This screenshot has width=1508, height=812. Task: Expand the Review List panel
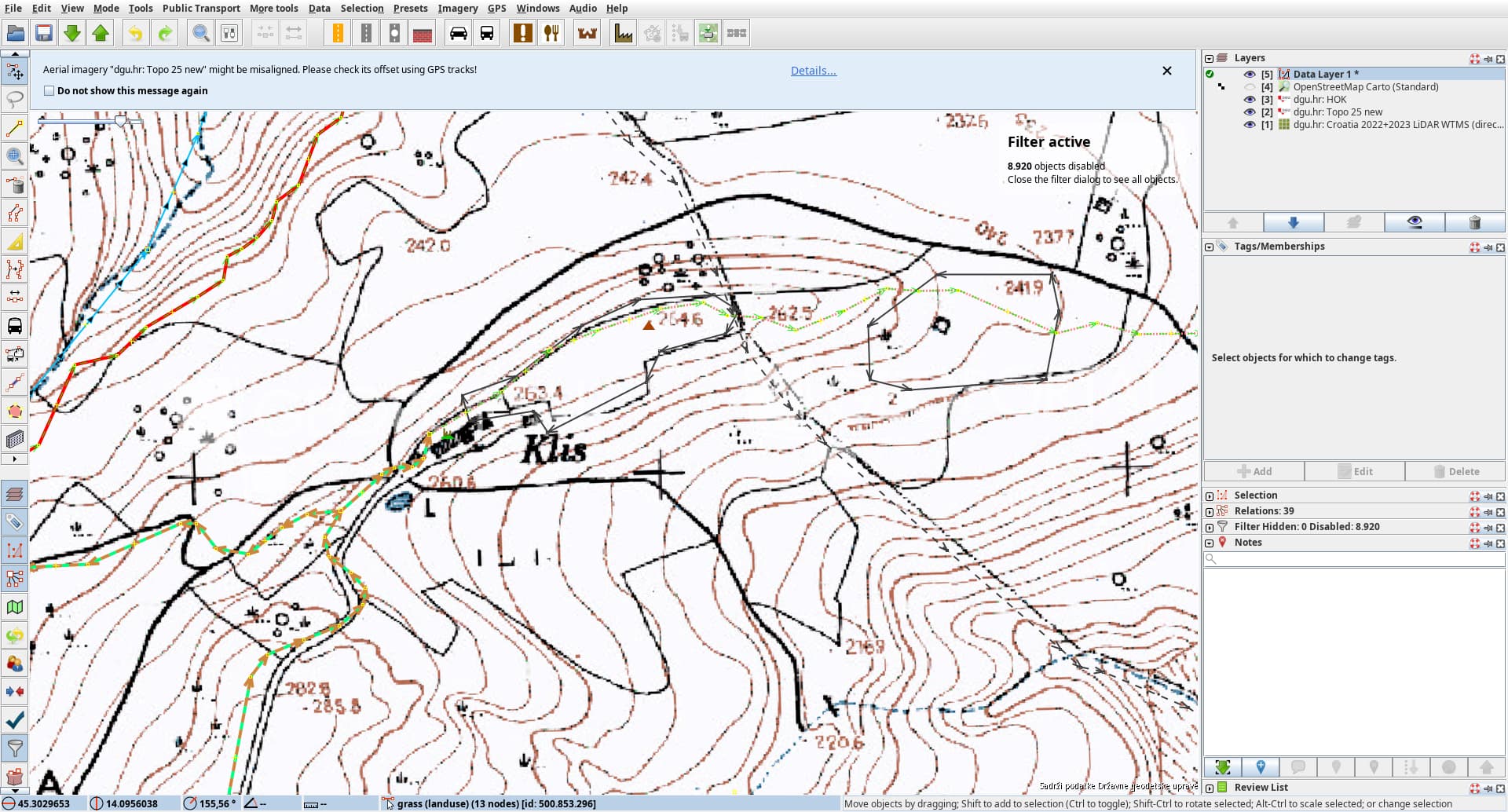(x=1209, y=788)
